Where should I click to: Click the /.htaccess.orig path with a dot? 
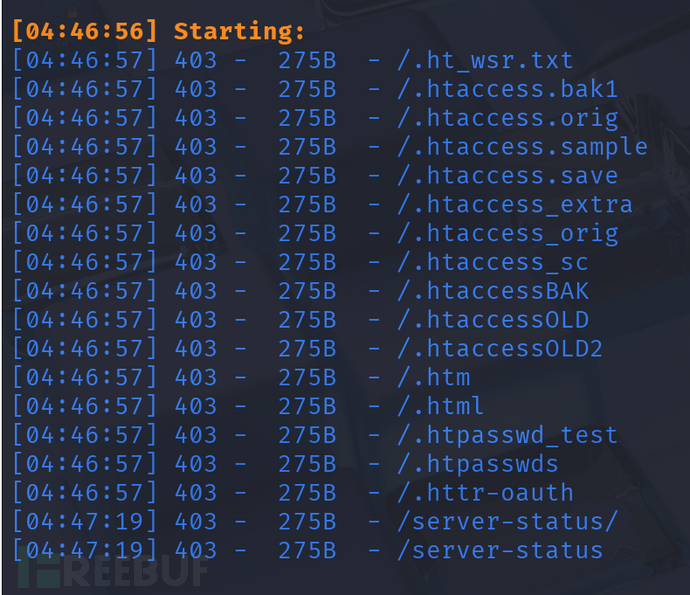(x=508, y=119)
